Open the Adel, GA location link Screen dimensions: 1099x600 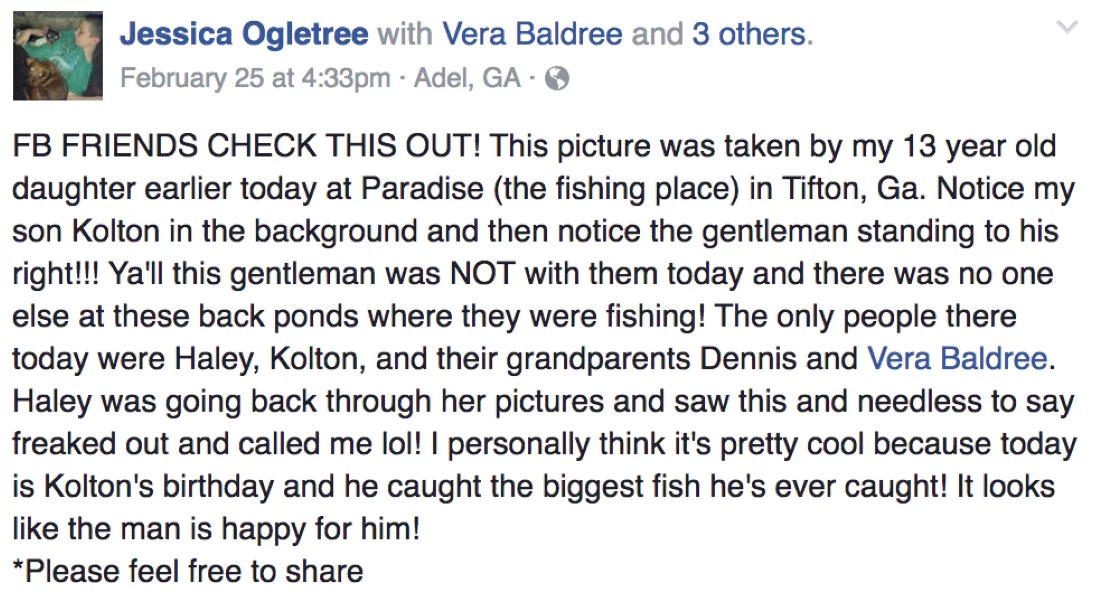(x=467, y=77)
